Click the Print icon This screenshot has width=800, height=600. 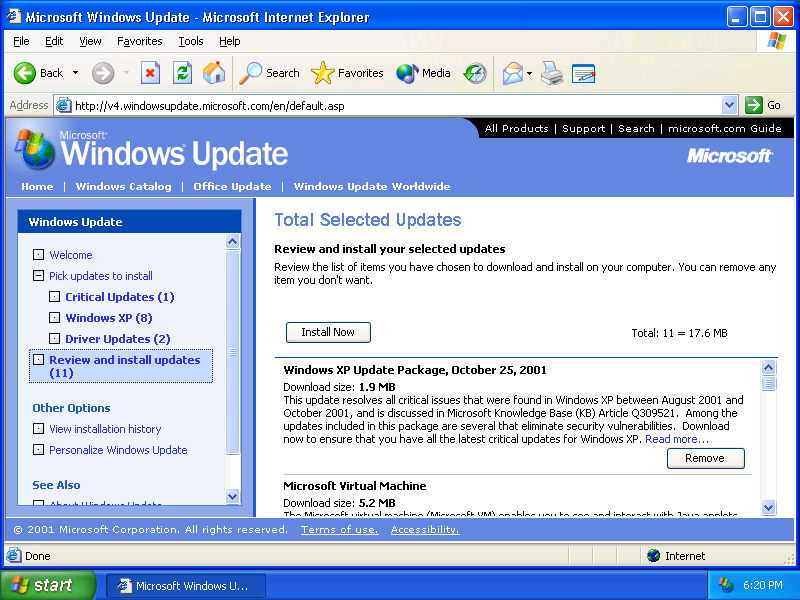coord(552,73)
